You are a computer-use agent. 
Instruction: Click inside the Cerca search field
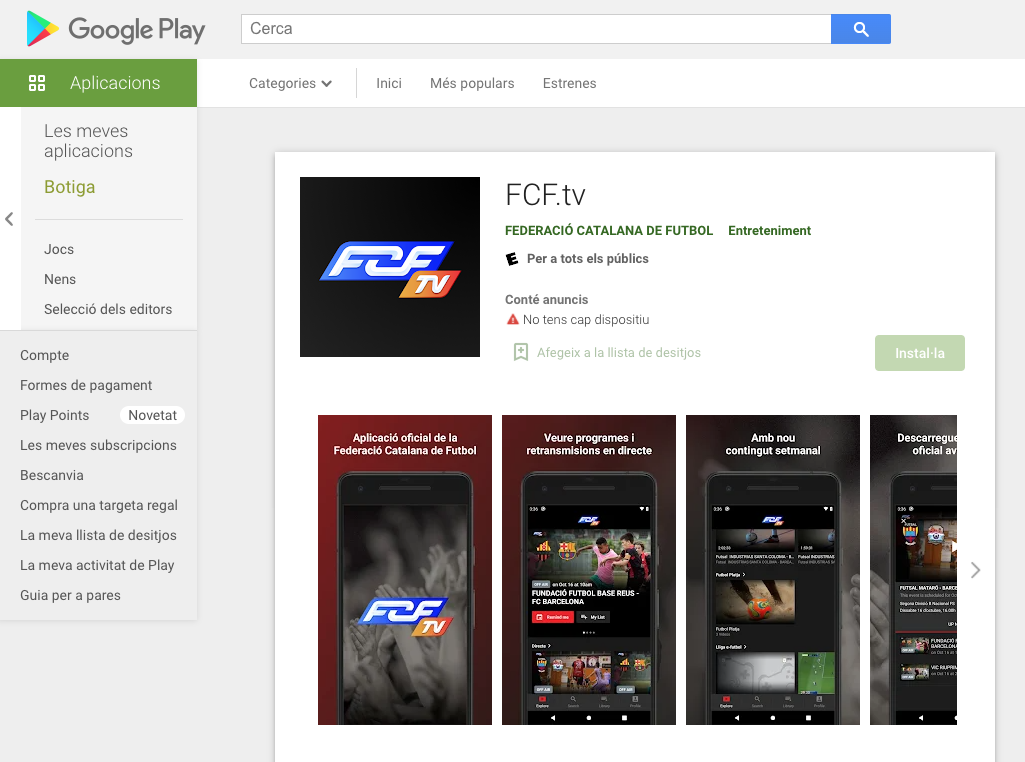point(536,29)
